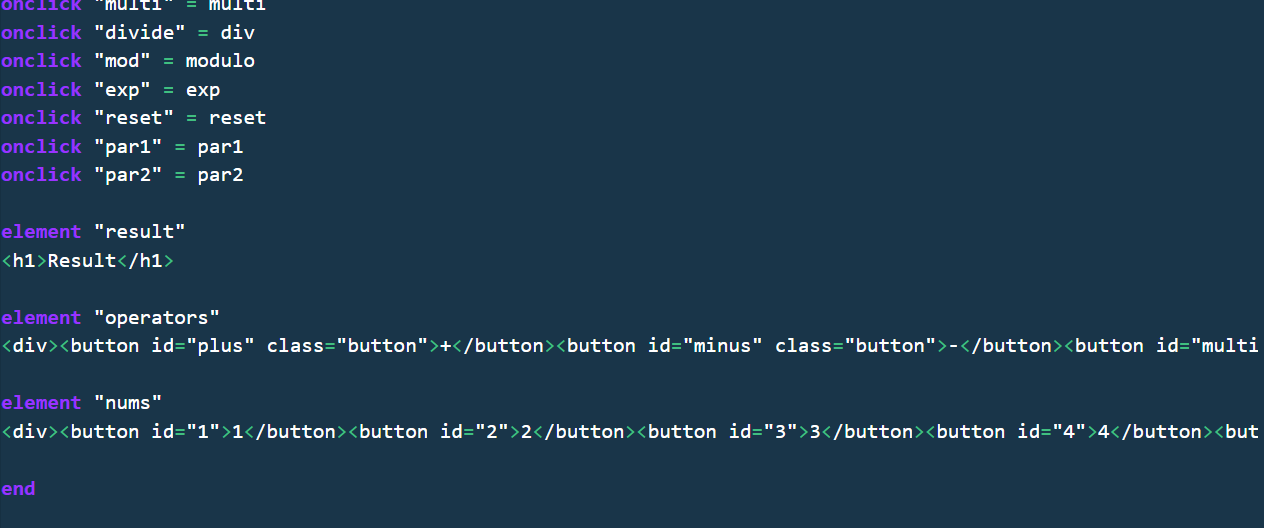Viewport: 1264px width, 528px height.
Task: Click the quoted "result" string
Action: pos(140,232)
